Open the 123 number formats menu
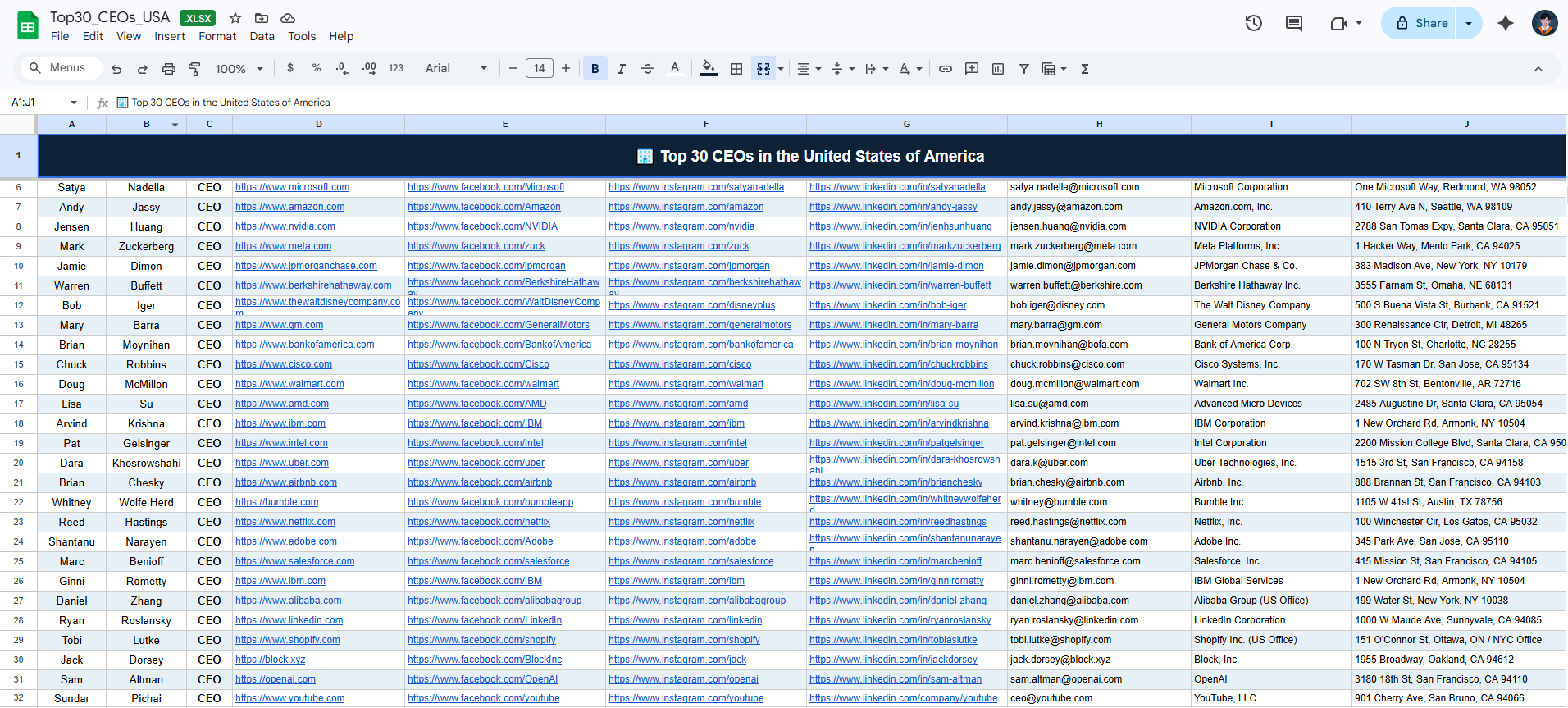The width and height of the screenshot is (1568, 708). [396, 68]
